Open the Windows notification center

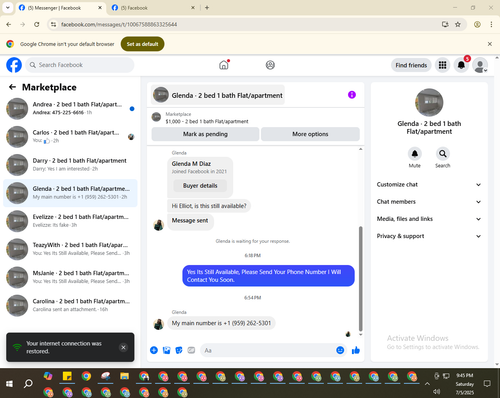487,384
